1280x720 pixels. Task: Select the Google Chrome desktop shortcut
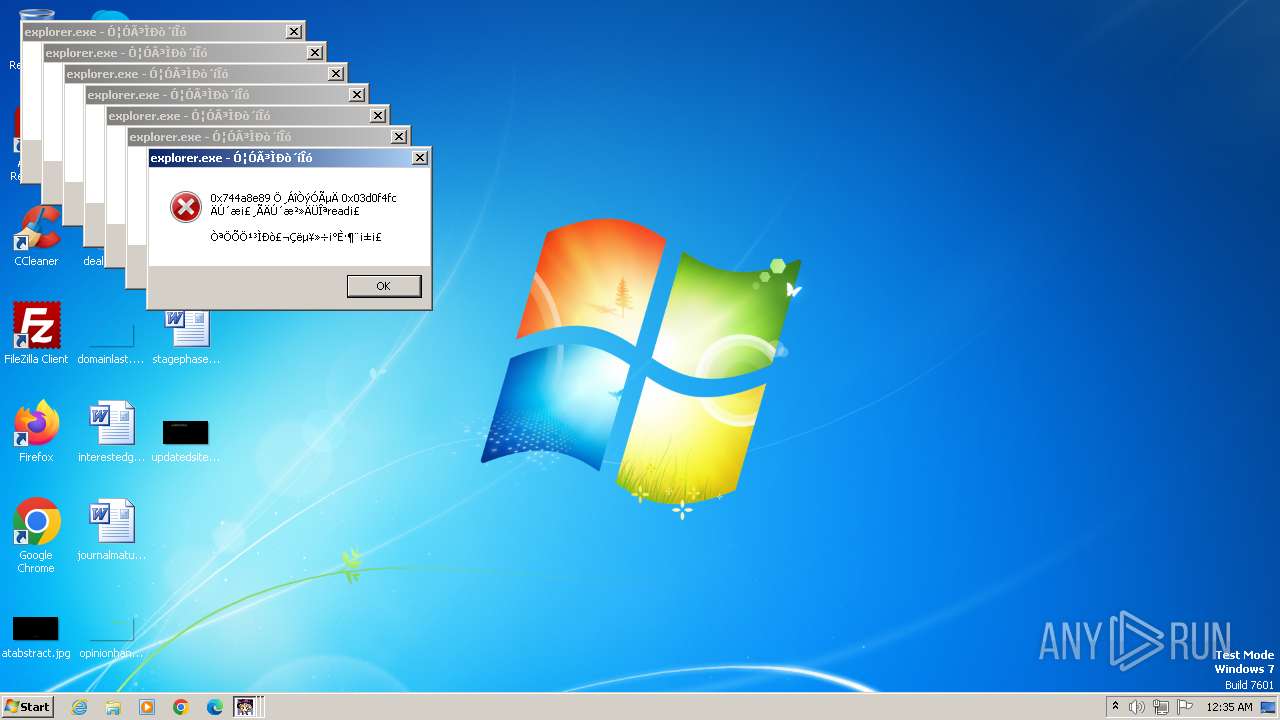(36, 536)
